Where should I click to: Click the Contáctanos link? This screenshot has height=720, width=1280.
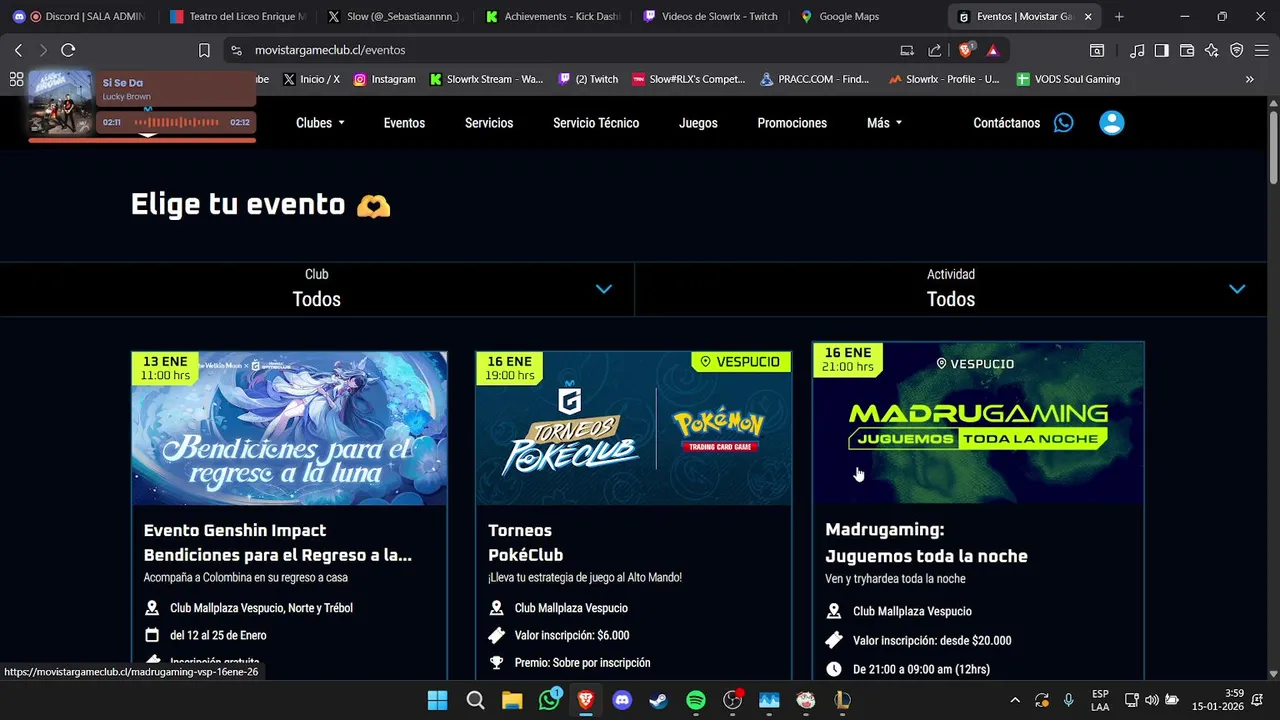(x=1006, y=123)
